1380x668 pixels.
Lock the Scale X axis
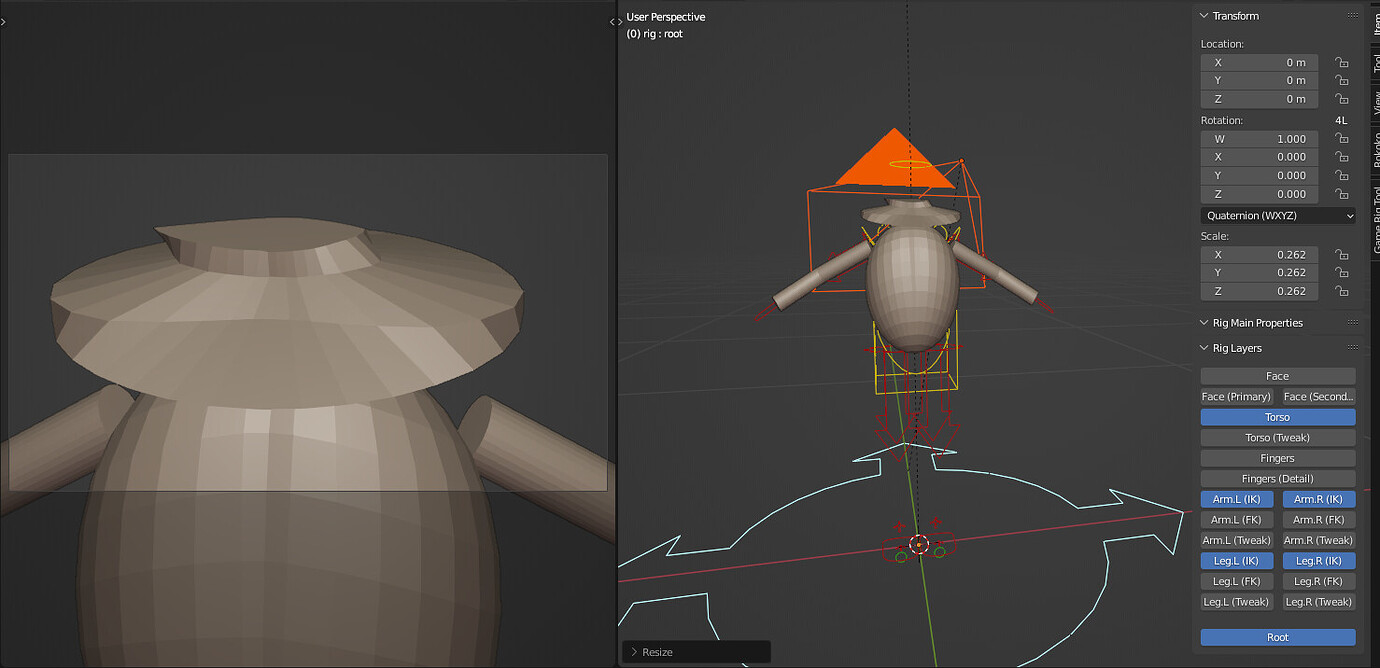click(1341, 254)
